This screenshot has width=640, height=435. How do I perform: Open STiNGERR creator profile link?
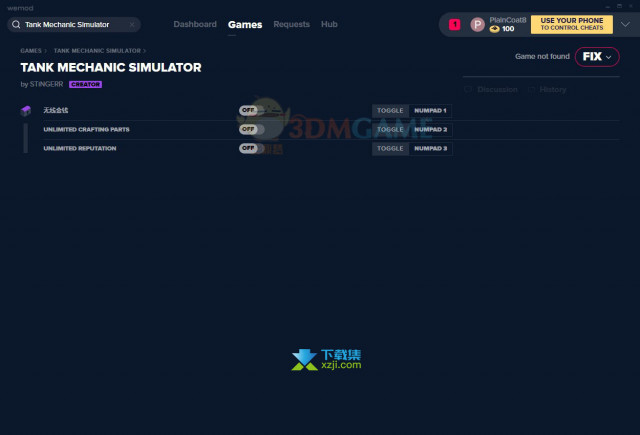tap(46, 84)
